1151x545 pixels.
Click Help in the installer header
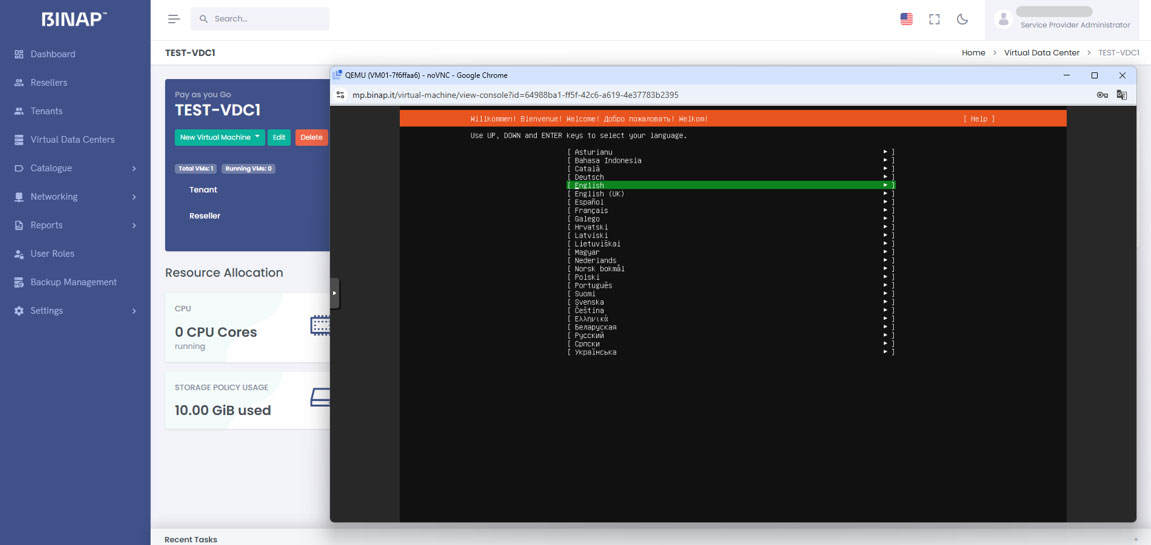tap(978, 119)
